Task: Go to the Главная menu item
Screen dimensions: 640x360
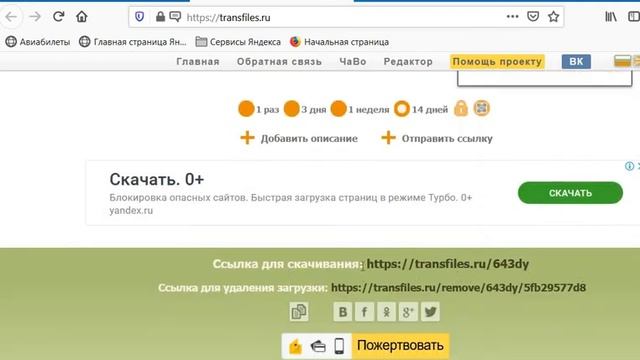Action: pyautogui.click(x=198, y=62)
